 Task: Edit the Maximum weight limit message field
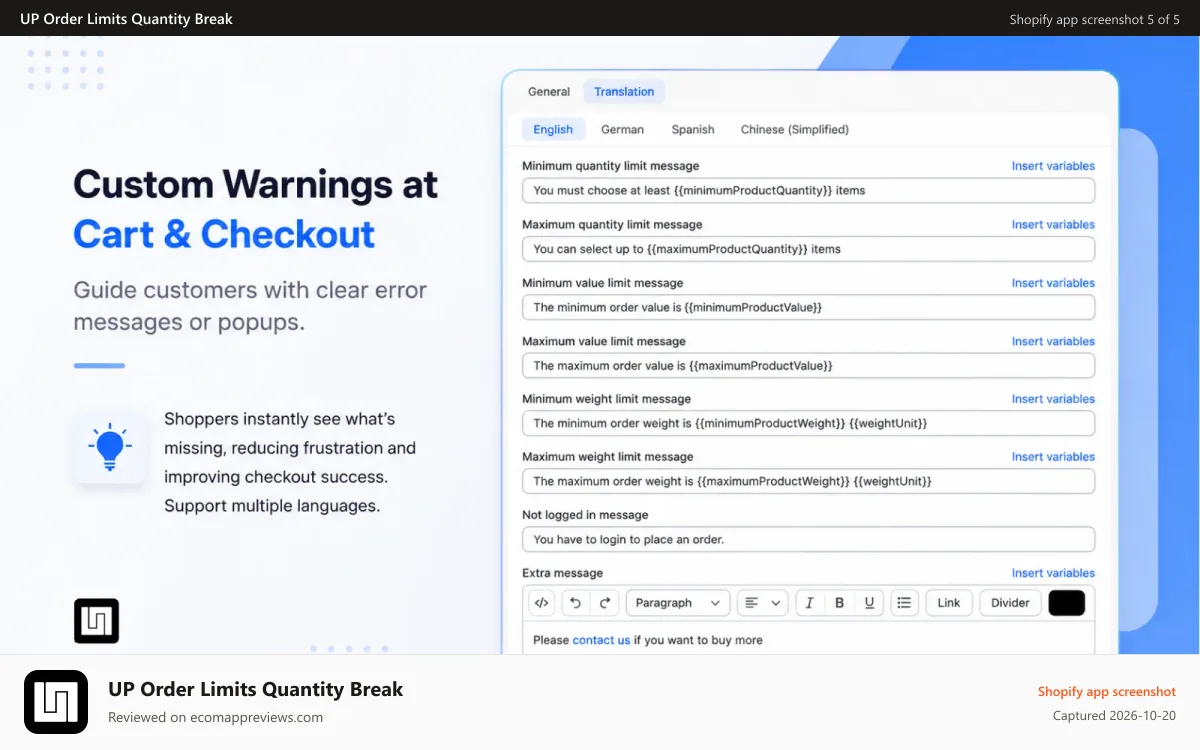(x=808, y=481)
